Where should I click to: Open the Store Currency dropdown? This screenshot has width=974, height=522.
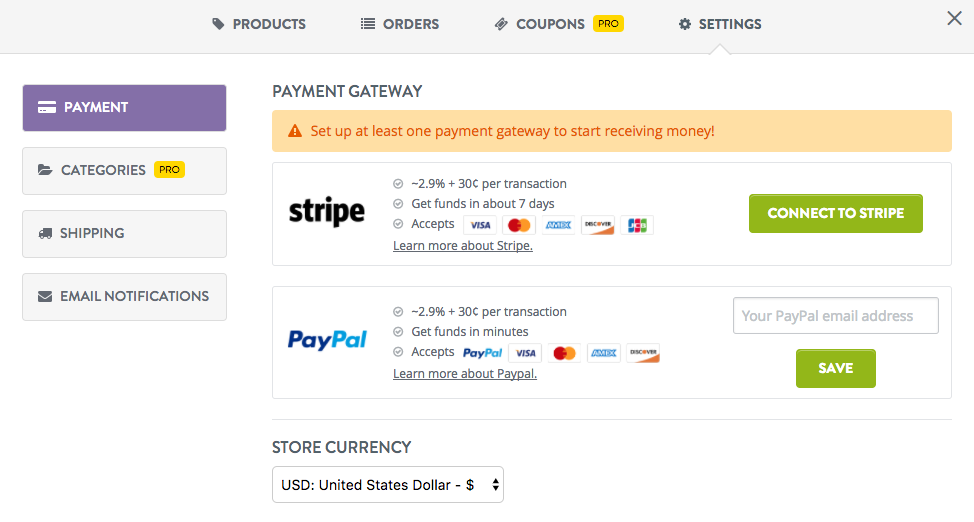click(x=388, y=485)
